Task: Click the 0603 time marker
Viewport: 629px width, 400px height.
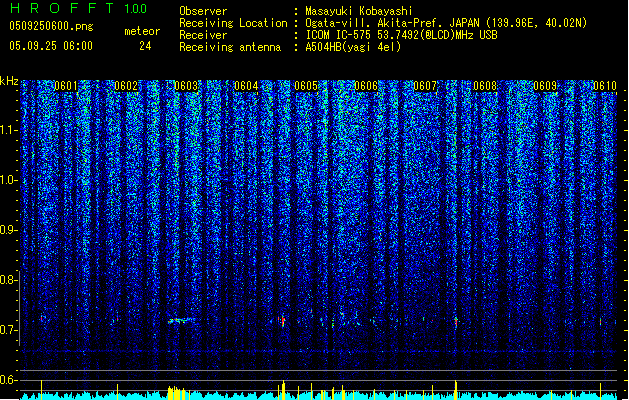Action: tap(186, 86)
